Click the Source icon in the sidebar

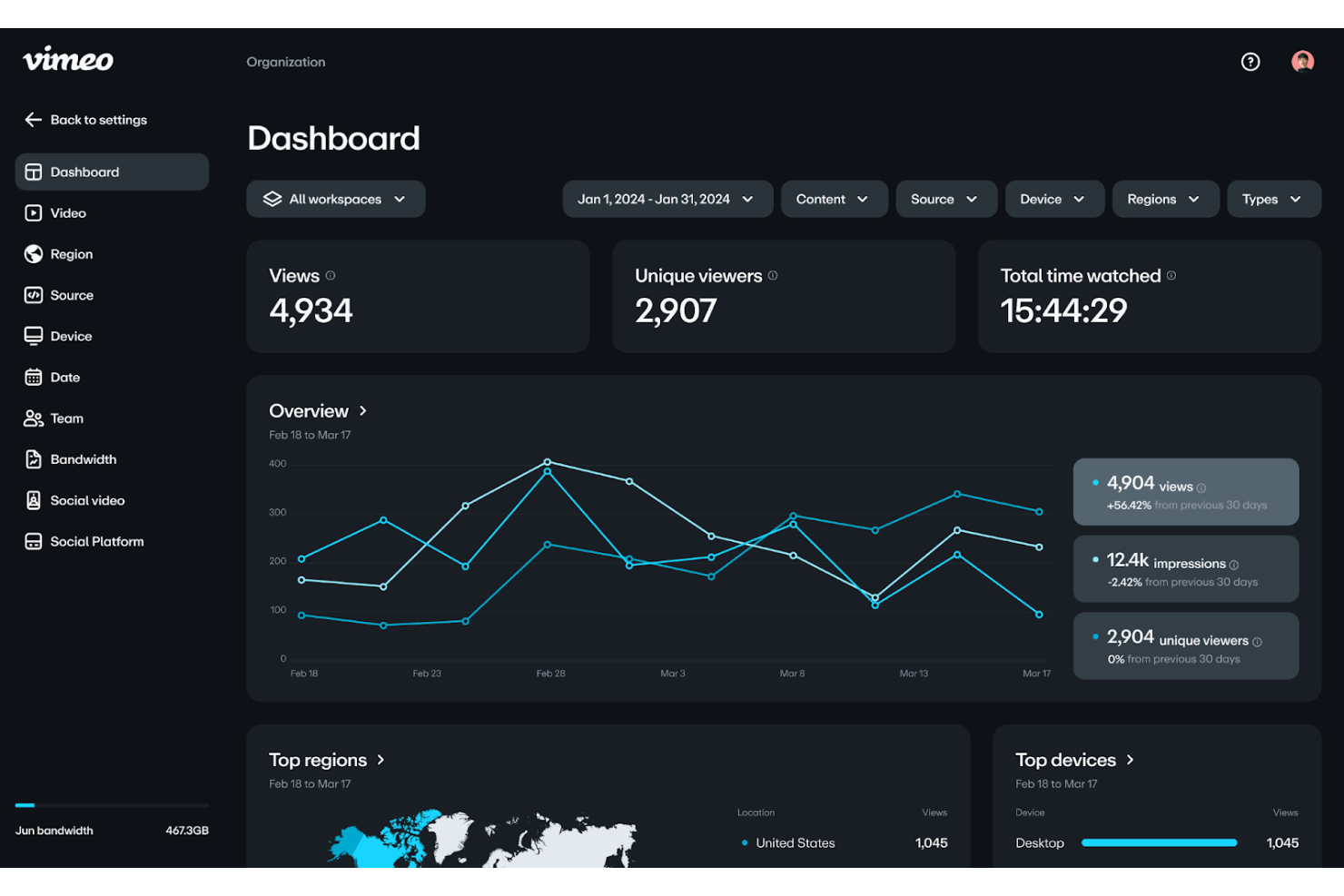[33, 294]
